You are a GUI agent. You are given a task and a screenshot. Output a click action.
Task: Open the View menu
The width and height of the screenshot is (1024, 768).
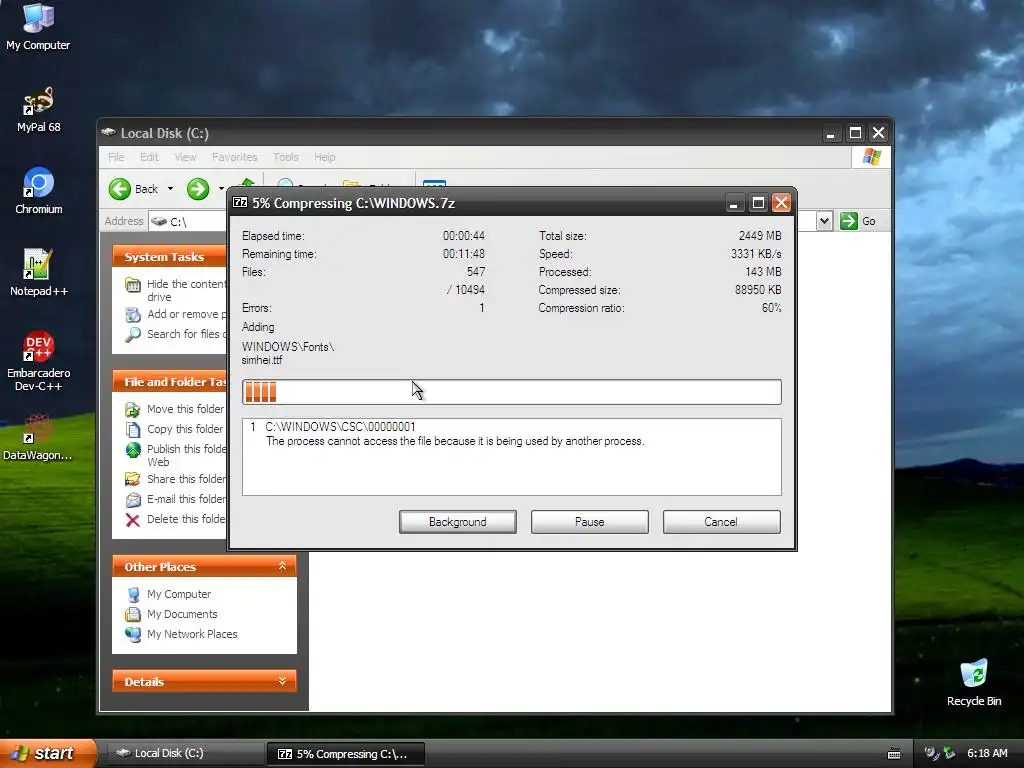coord(185,157)
